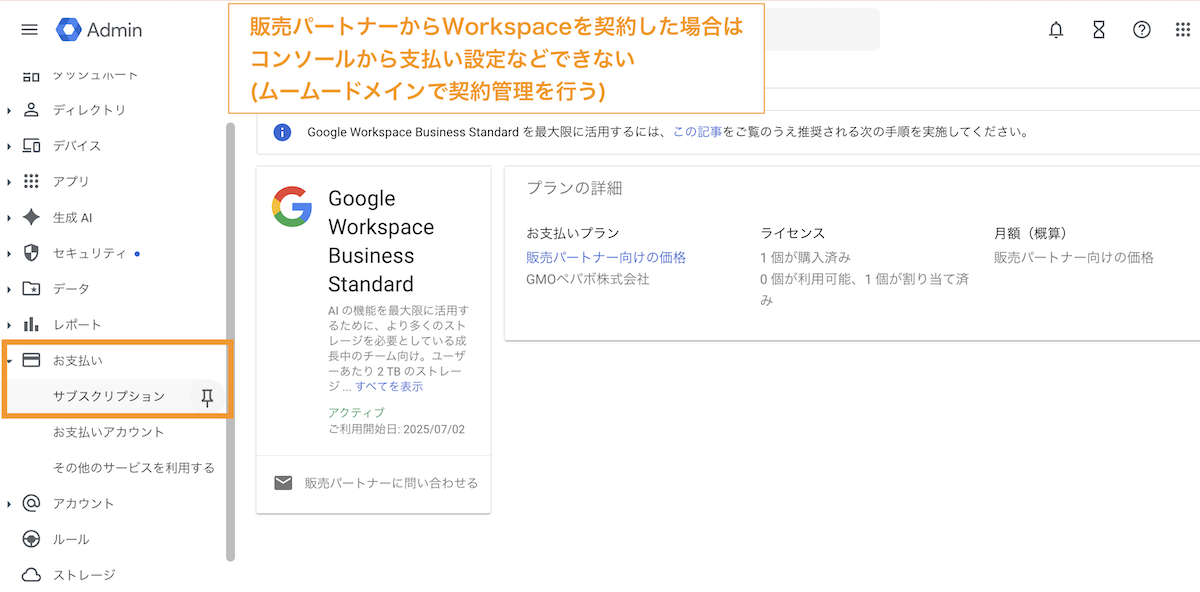Screen dimensions: 1200x592
Task: Click the ルール steering wheel icon
Action: tap(31, 539)
